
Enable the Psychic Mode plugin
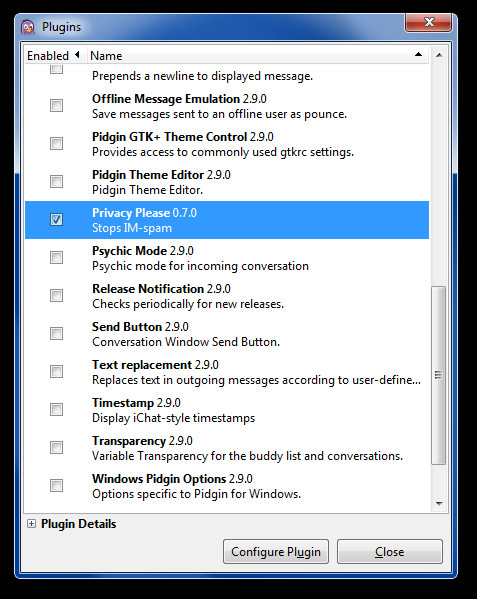tap(57, 257)
